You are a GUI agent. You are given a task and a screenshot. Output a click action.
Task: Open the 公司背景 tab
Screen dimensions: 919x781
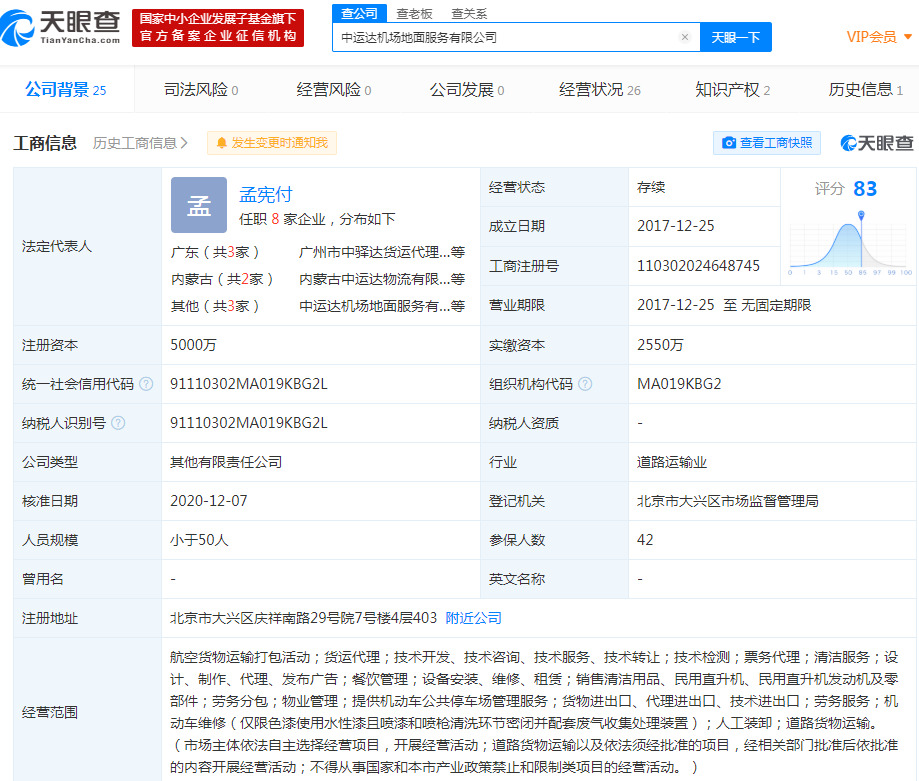click(x=66, y=90)
